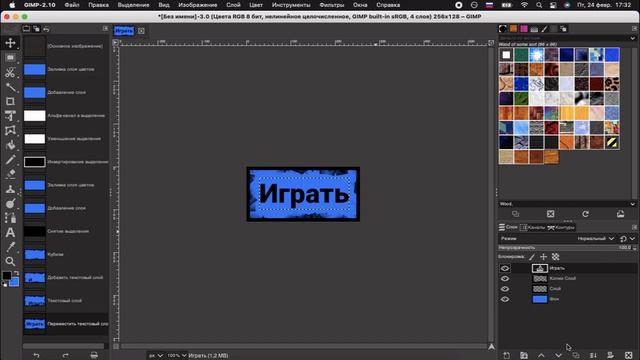Viewport: 640px width, 360px height.
Task: Jump to Инвертирование выделения history step
Action: tap(65, 162)
